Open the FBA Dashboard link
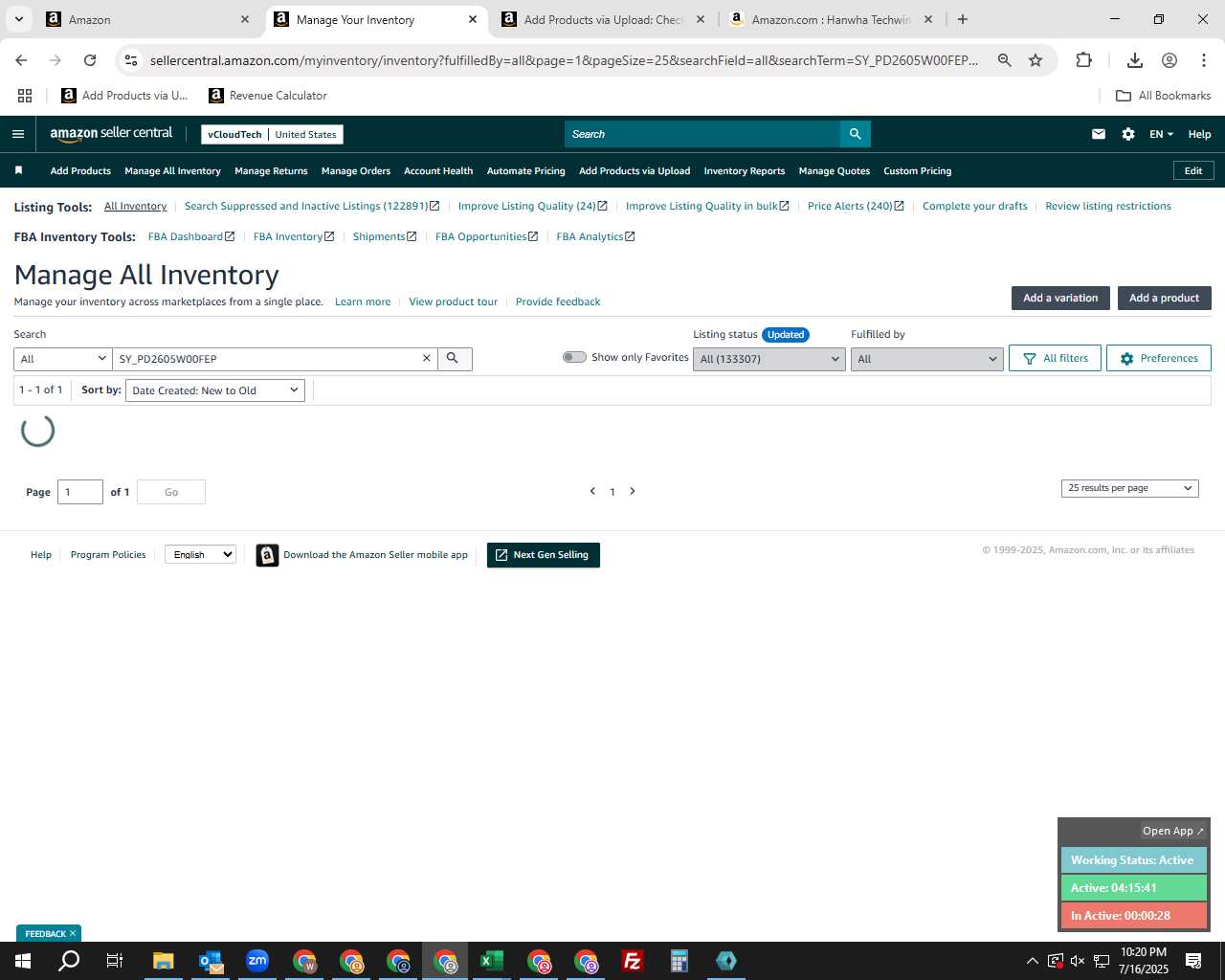 point(191,236)
